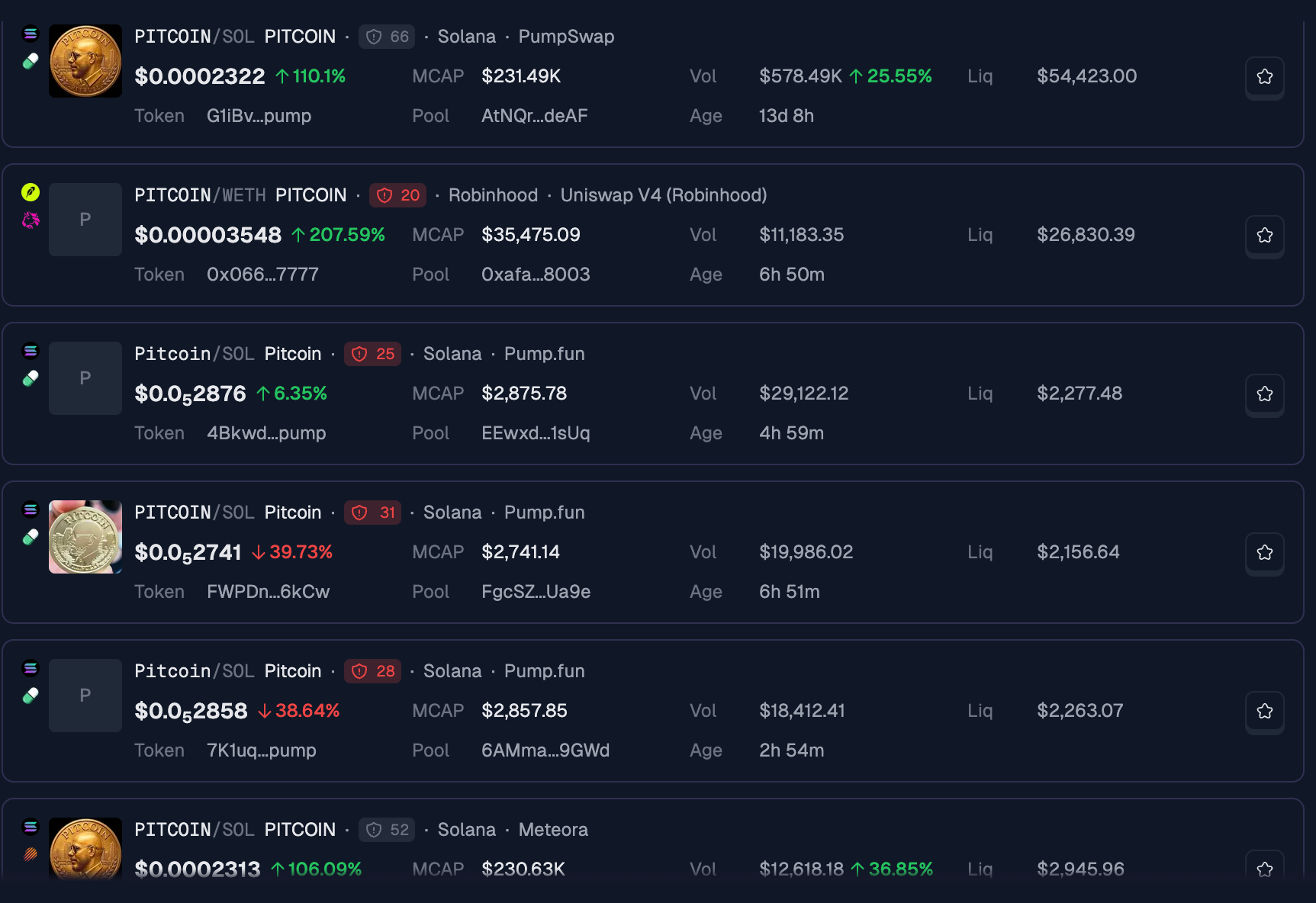
Task: Click the P avatar of the 7K1uq...pump token
Action: coord(85,696)
